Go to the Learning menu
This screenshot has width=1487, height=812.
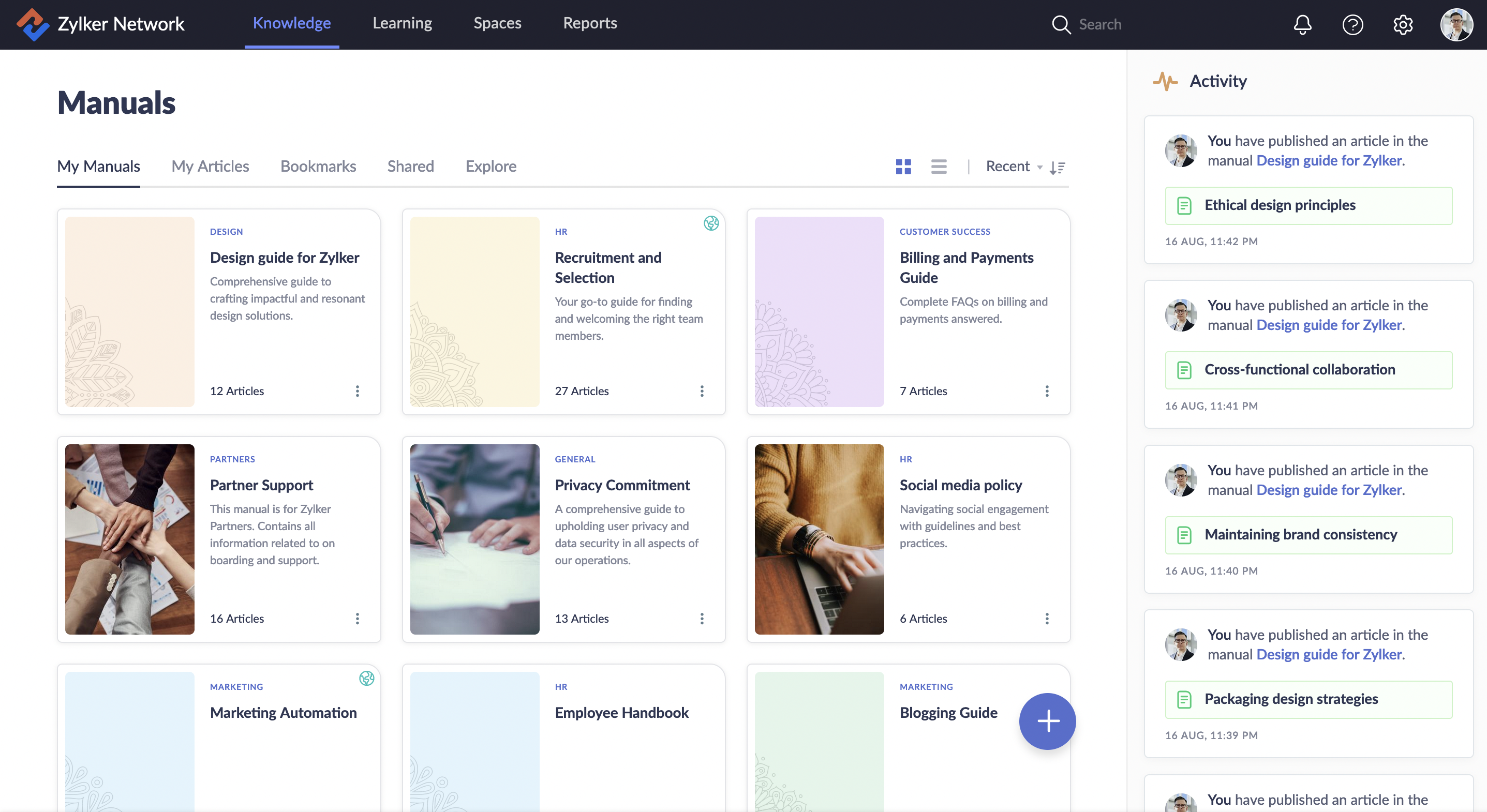402,23
